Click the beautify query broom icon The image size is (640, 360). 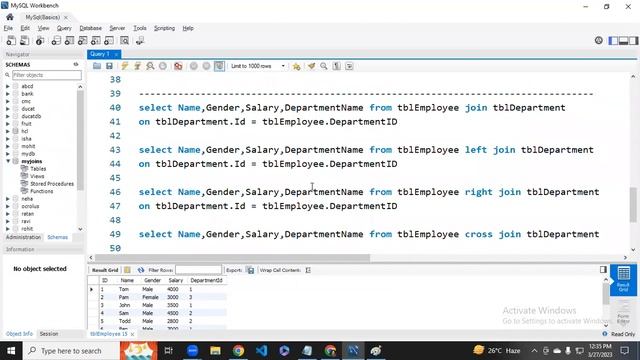(311, 66)
